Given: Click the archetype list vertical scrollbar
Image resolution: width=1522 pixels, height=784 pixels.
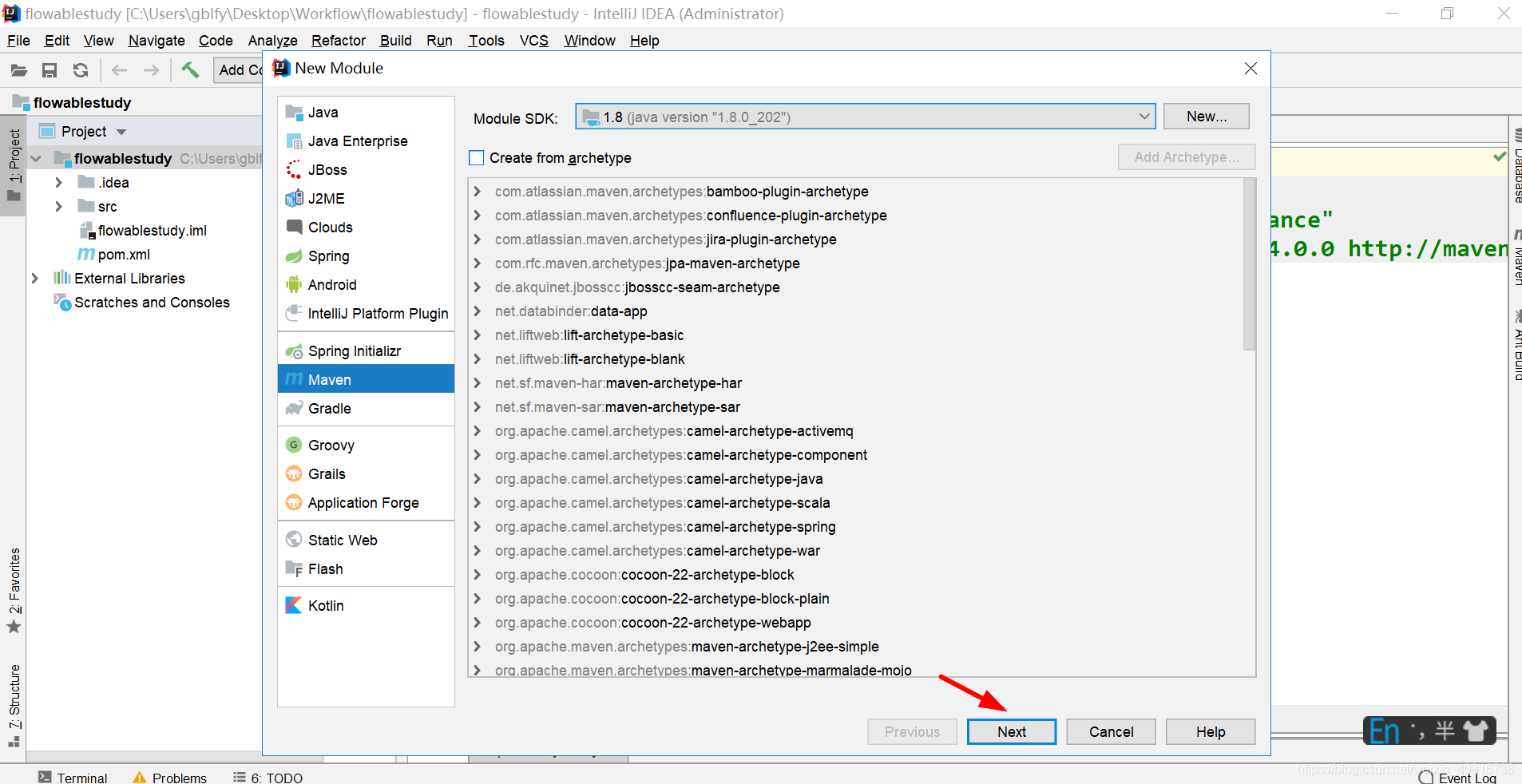Looking at the screenshot, I should pyautogui.click(x=1249, y=264).
